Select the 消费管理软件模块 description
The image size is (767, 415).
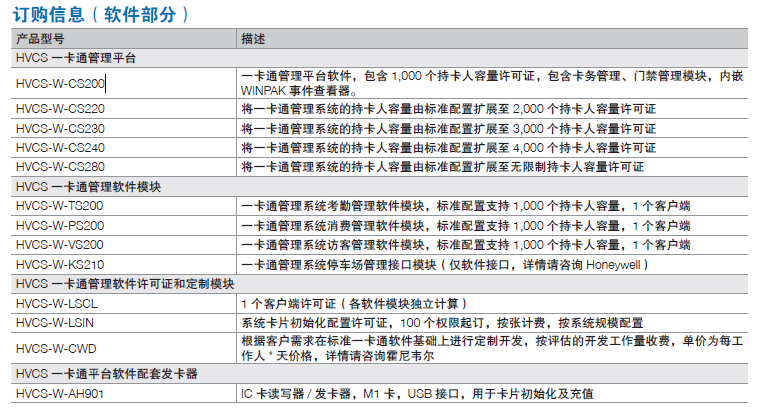[465, 226]
